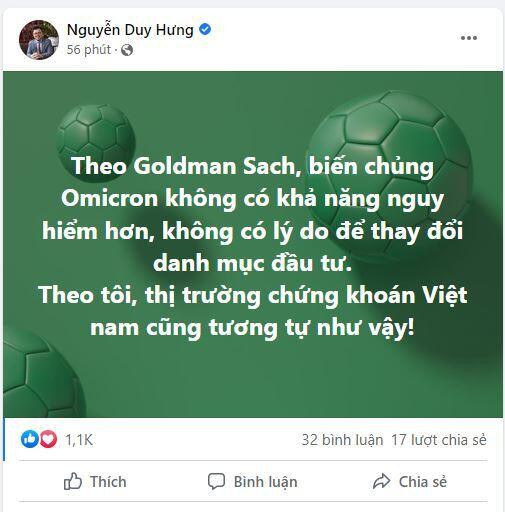This screenshot has height=512, width=505.
Task: View who reacted via the 1,1K count
Action: 79,440
